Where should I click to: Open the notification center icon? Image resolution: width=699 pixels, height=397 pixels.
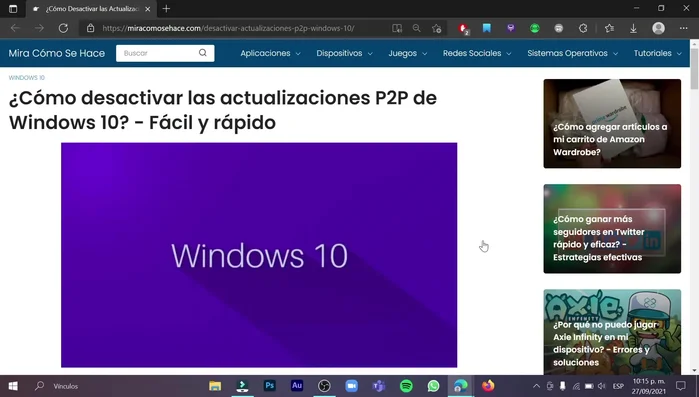tap(681, 386)
